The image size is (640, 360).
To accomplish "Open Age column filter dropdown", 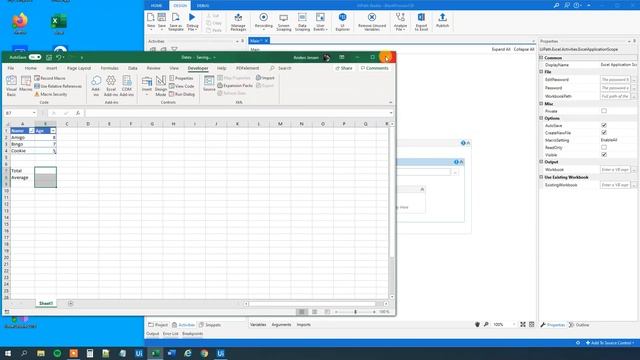I will point(53,131).
